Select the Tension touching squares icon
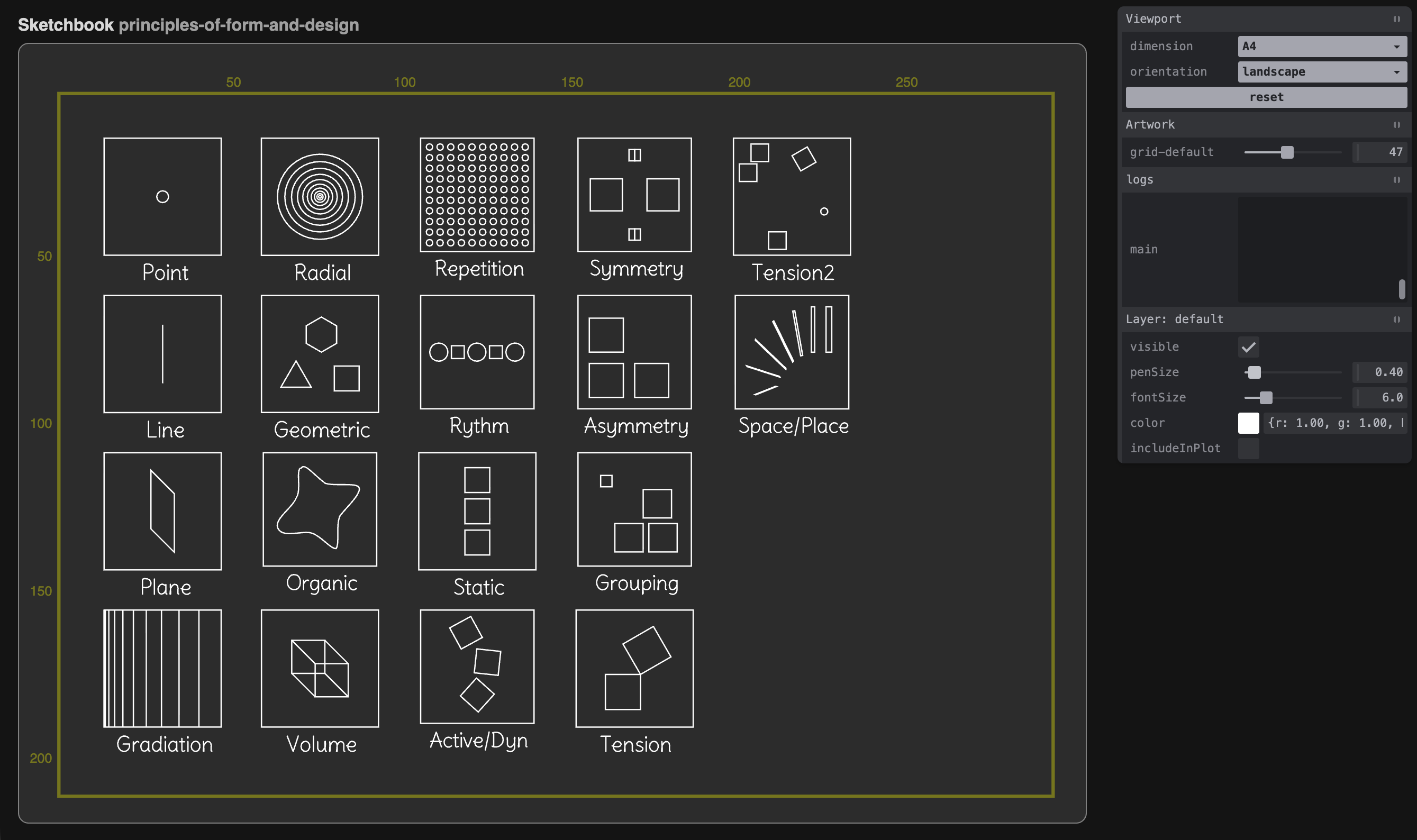The width and height of the screenshot is (1417, 840). coord(634,668)
